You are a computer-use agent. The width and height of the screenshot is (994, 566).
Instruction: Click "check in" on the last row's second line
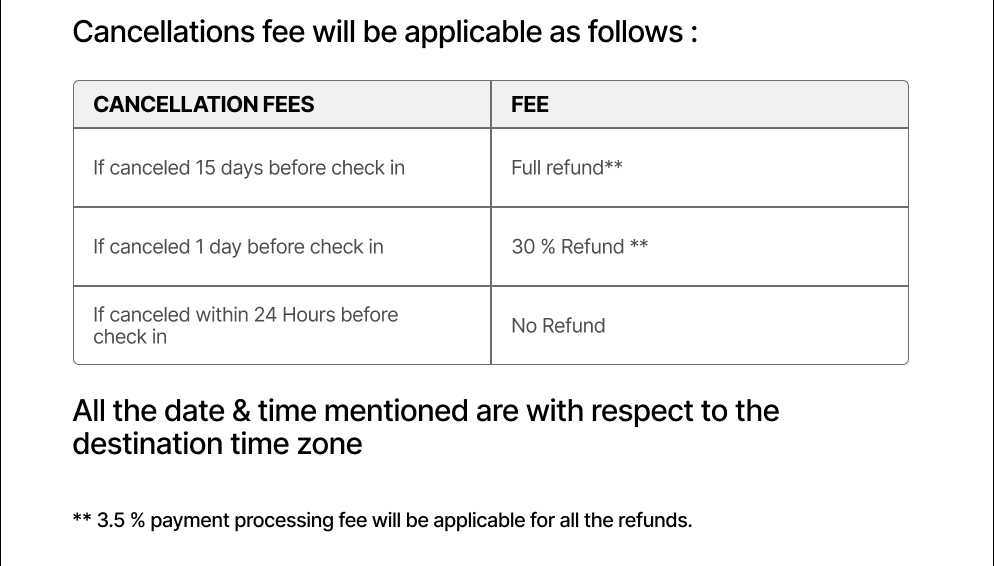pos(130,337)
